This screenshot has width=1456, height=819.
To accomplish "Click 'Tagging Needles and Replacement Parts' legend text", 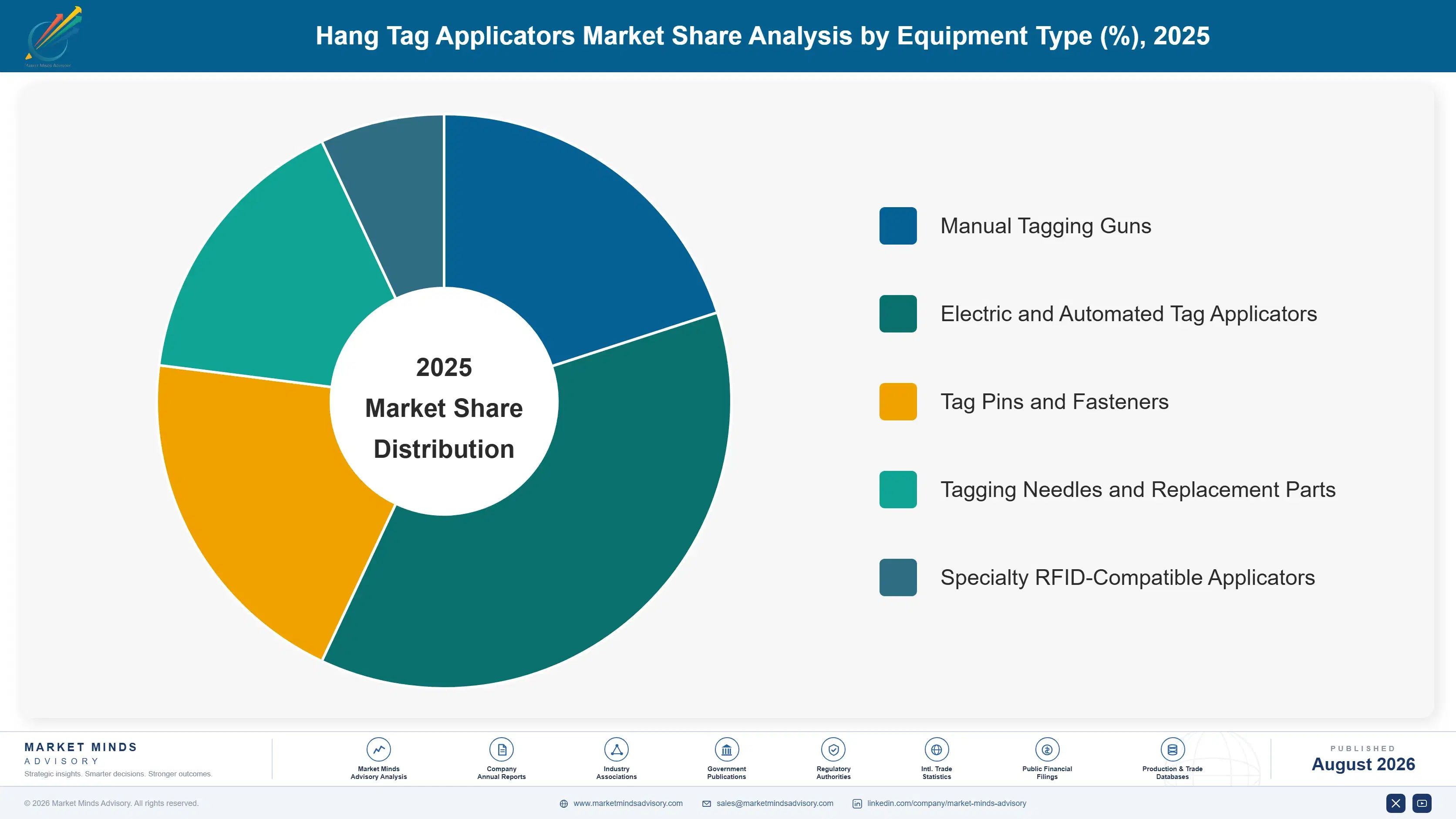I will click(x=1138, y=489).
